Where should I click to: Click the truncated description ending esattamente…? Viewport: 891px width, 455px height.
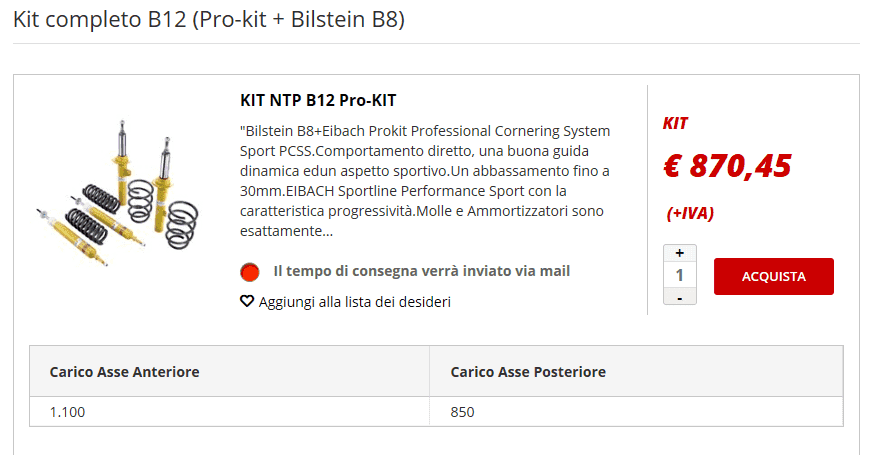point(286,231)
